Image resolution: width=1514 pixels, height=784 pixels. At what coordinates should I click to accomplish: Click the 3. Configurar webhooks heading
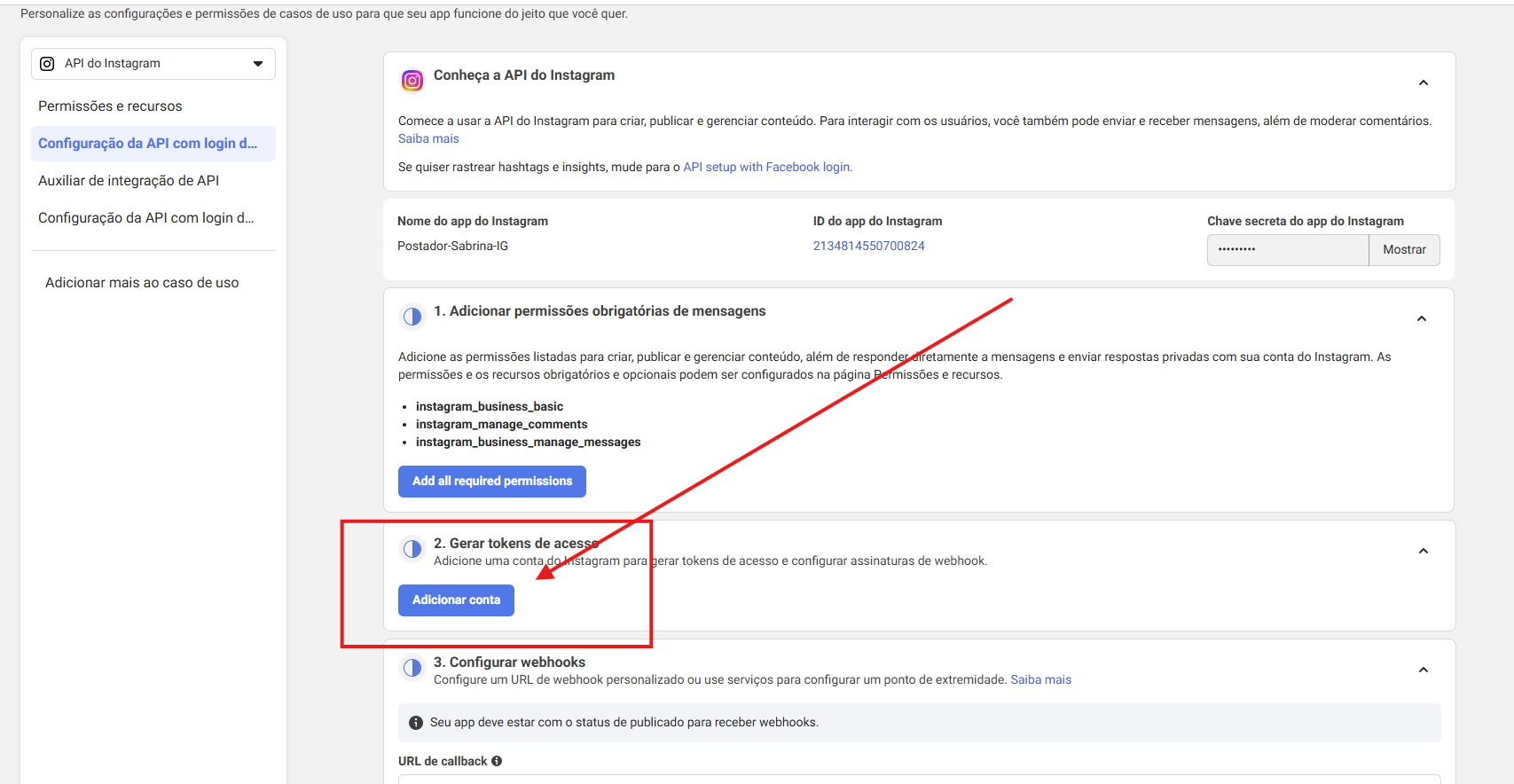509,662
